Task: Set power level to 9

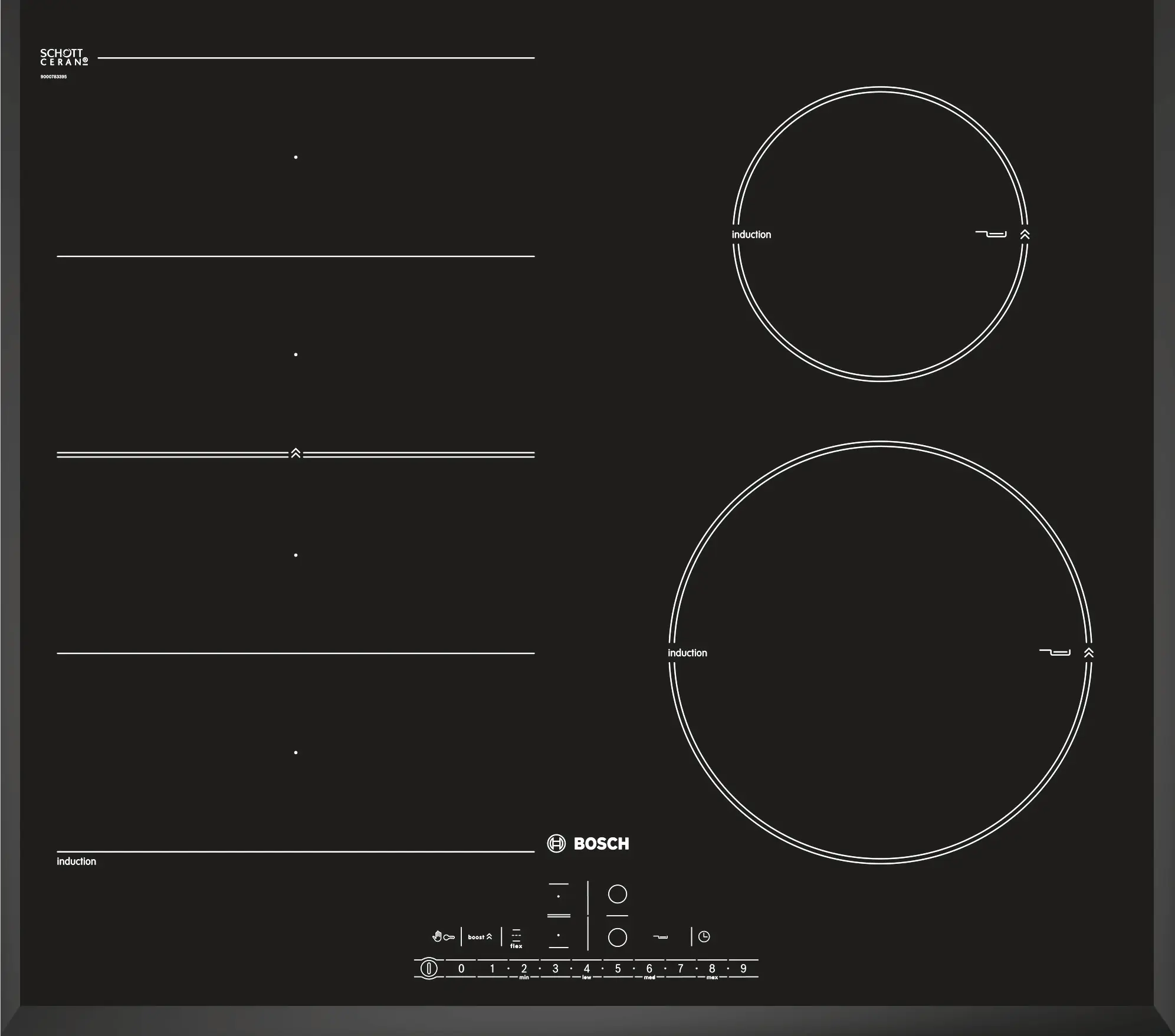Action: (743, 968)
